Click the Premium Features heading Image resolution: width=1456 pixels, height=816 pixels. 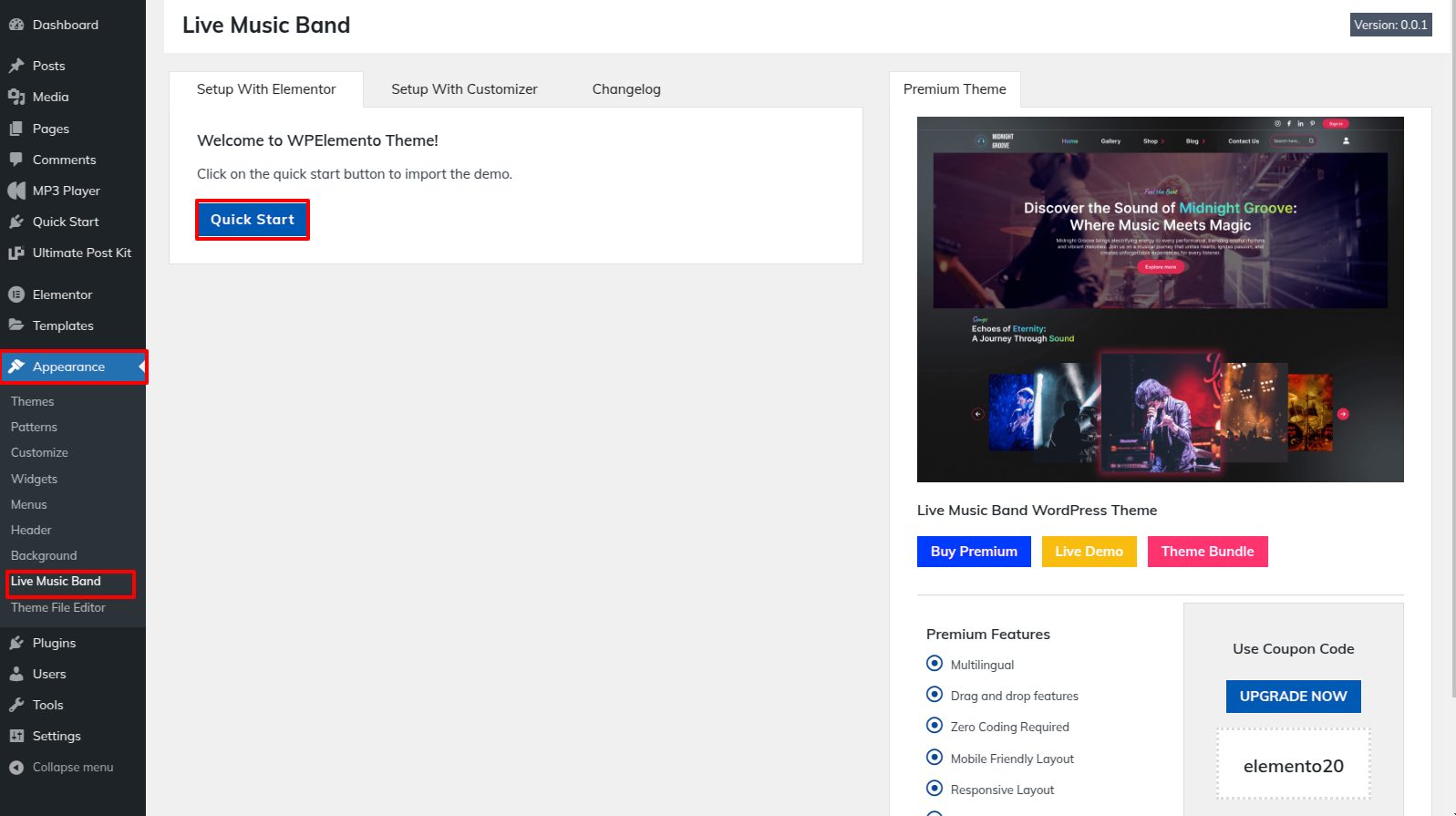coord(987,635)
